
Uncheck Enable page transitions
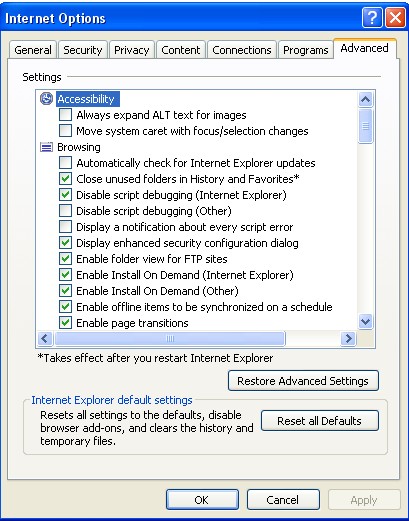pyautogui.click(x=65, y=323)
